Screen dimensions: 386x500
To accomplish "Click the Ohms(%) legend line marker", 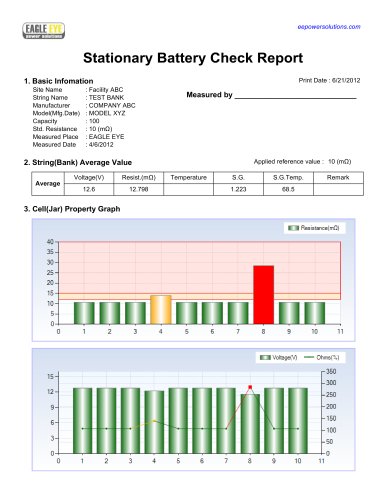I will [309, 358].
